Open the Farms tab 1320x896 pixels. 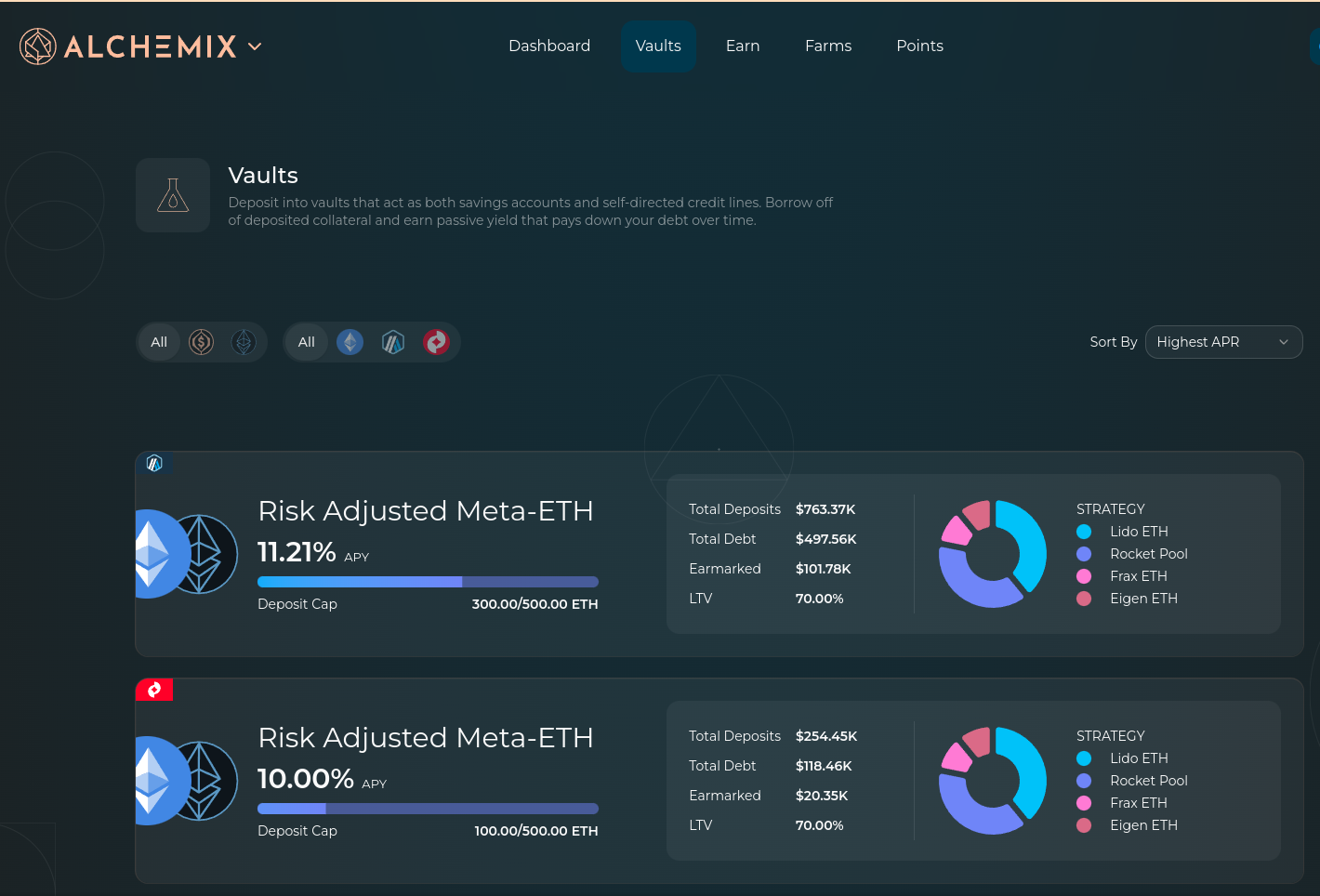[827, 46]
